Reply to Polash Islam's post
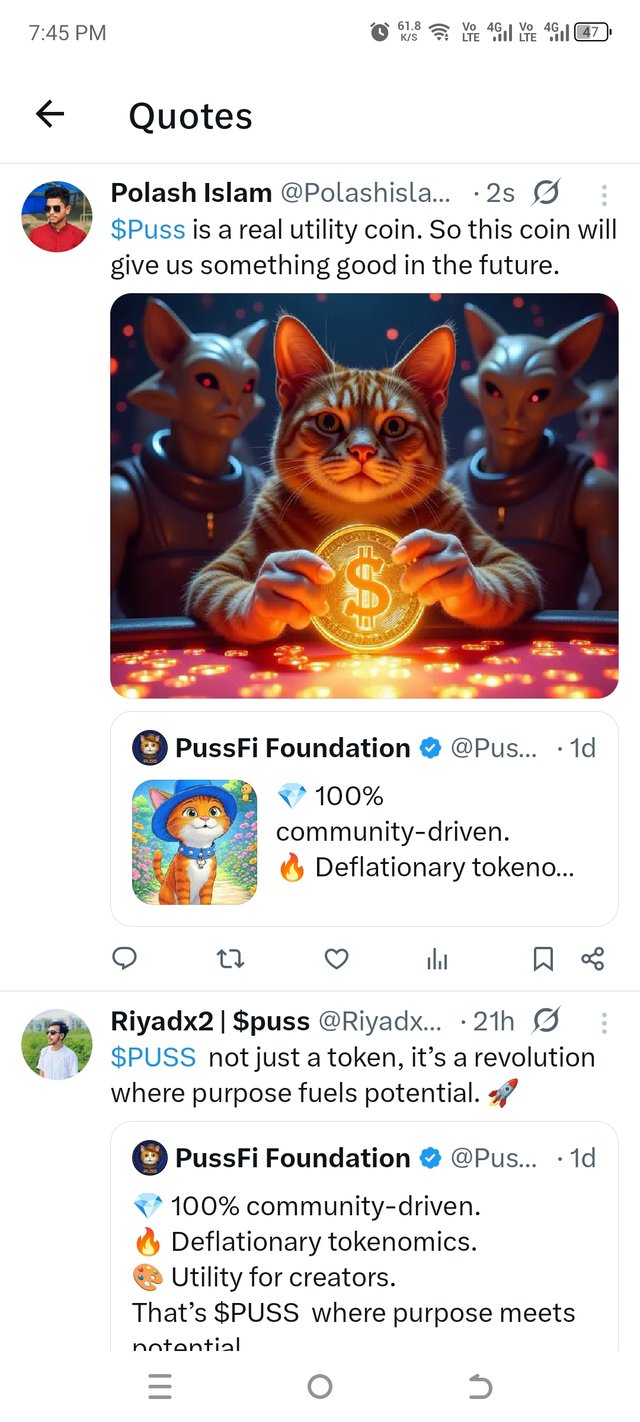The image size is (640, 1422). click(x=124, y=959)
